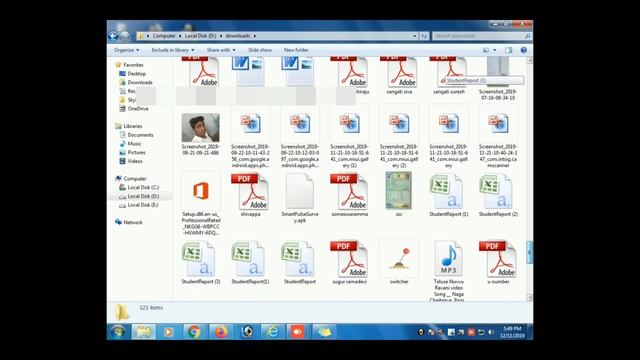
Task: Open Local Disk (C:) in sidebar
Action: pyautogui.click(x=143, y=187)
